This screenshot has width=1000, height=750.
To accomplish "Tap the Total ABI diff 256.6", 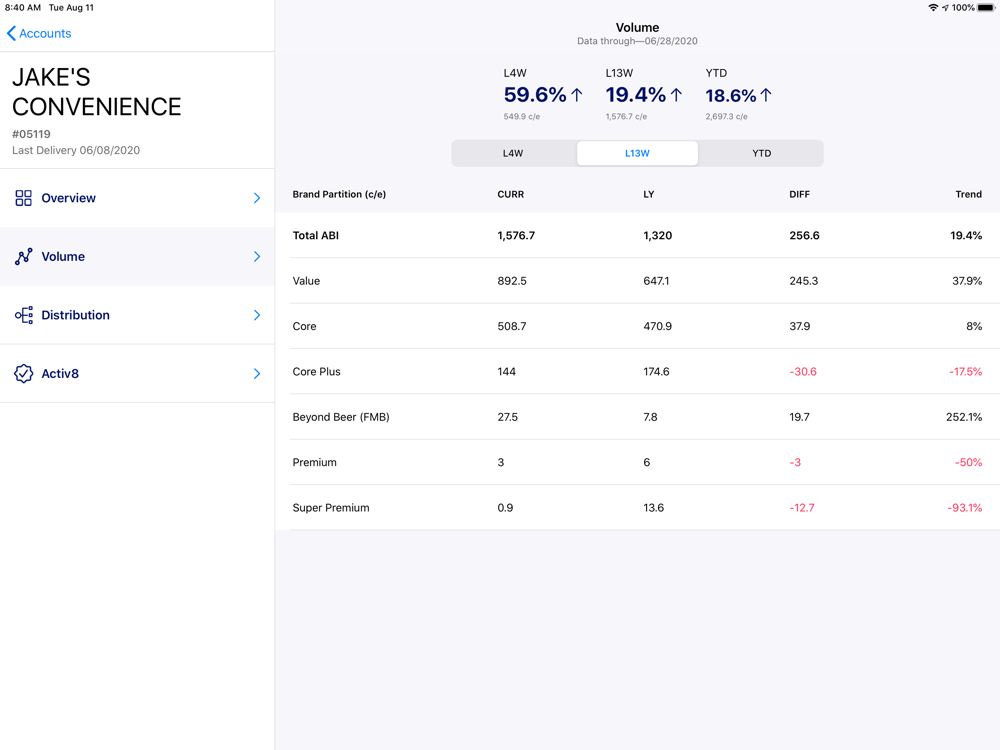I will tap(804, 235).
